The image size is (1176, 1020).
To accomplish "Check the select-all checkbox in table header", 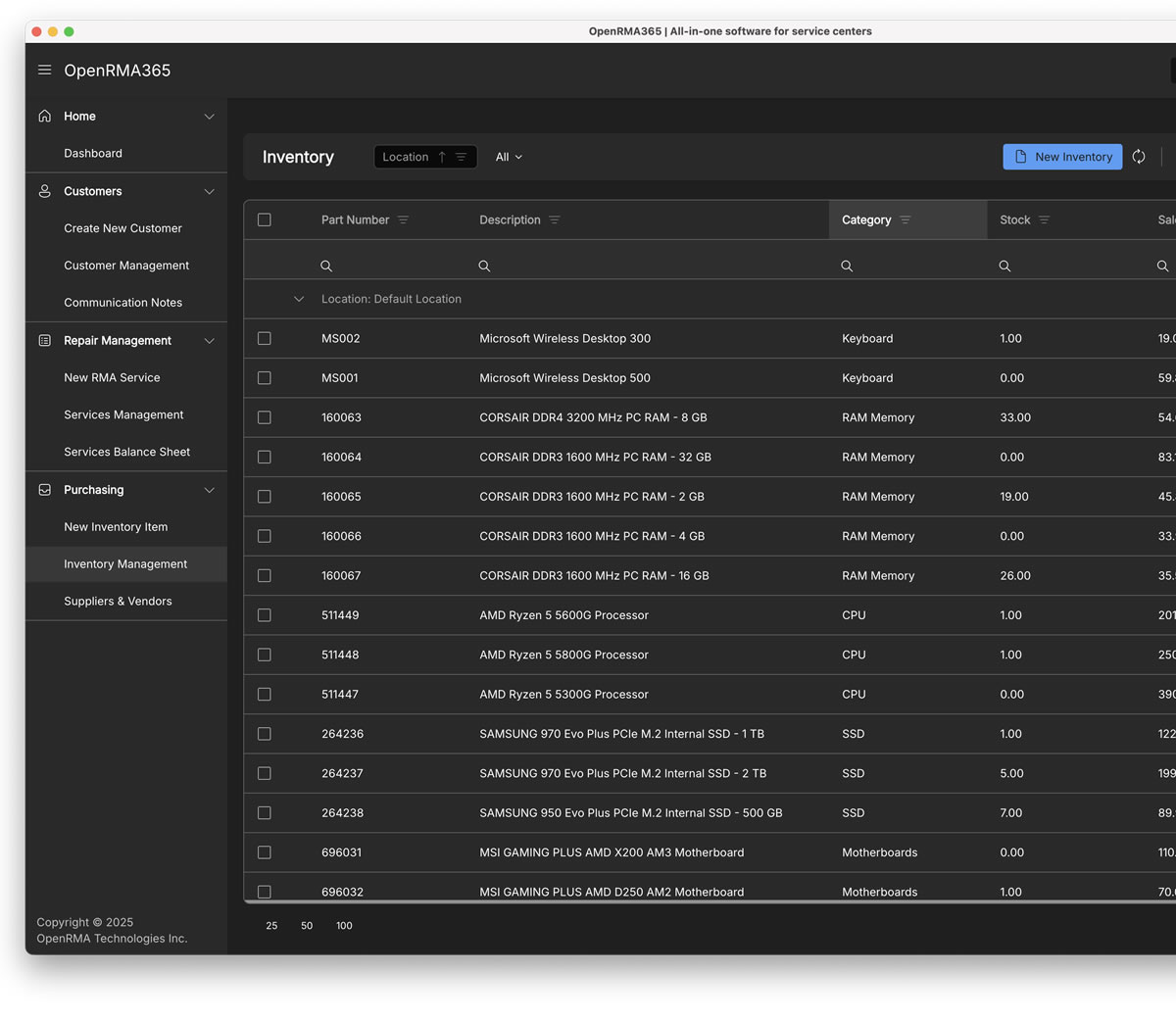I will [264, 219].
